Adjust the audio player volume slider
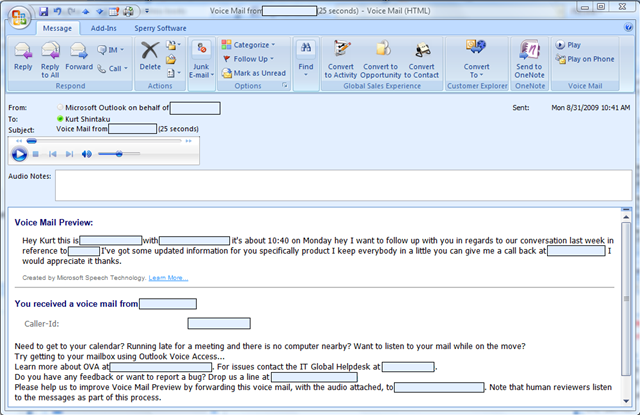The image size is (640, 415). coord(119,154)
